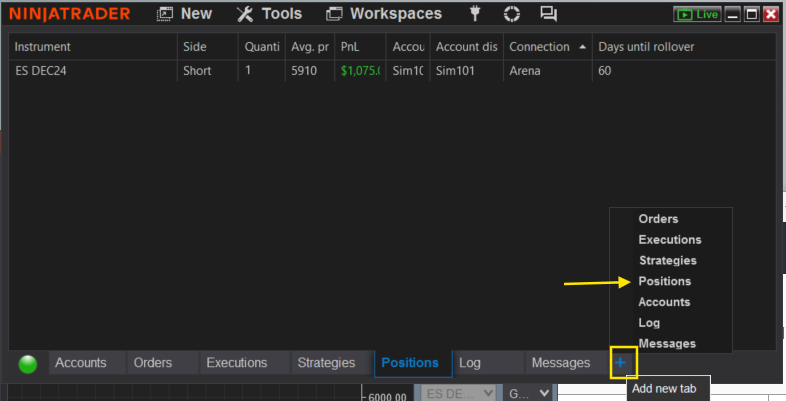Switch to the Accounts tab
Screen dimensions: 786x401
(x=87, y=362)
